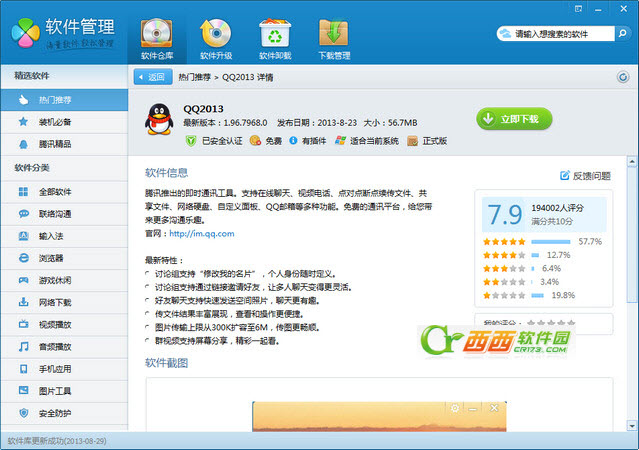Select 装机必备 in the sidebar

point(64,122)
